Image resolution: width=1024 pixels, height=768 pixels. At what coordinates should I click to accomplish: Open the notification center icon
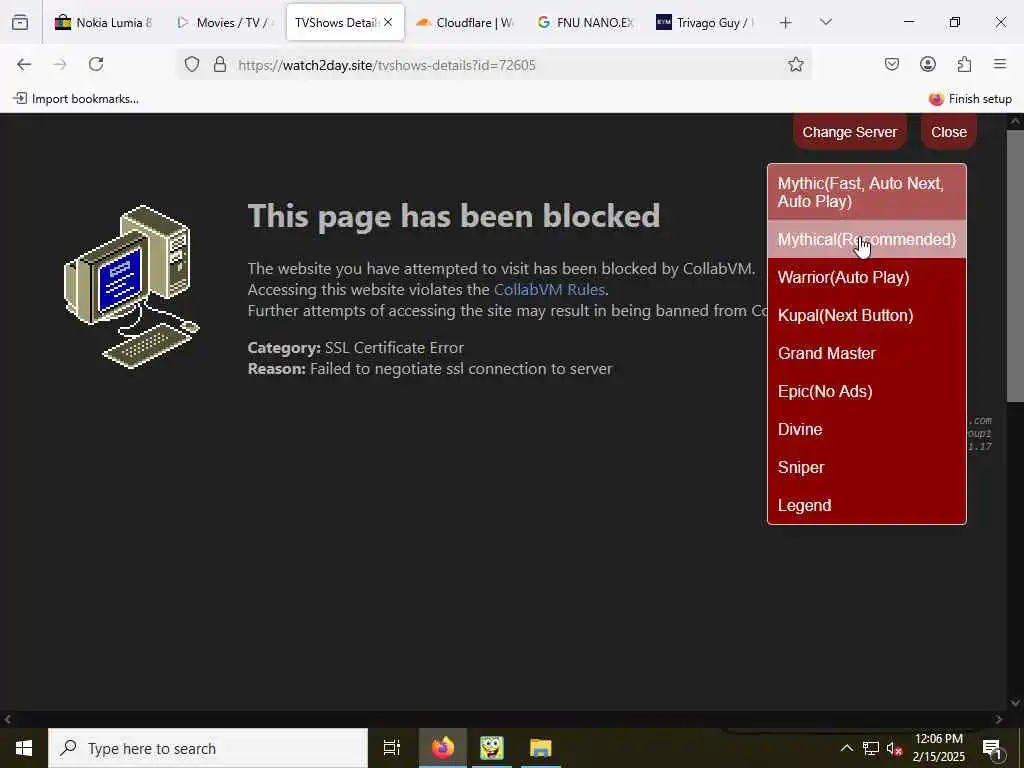click(x=992, y=748)
